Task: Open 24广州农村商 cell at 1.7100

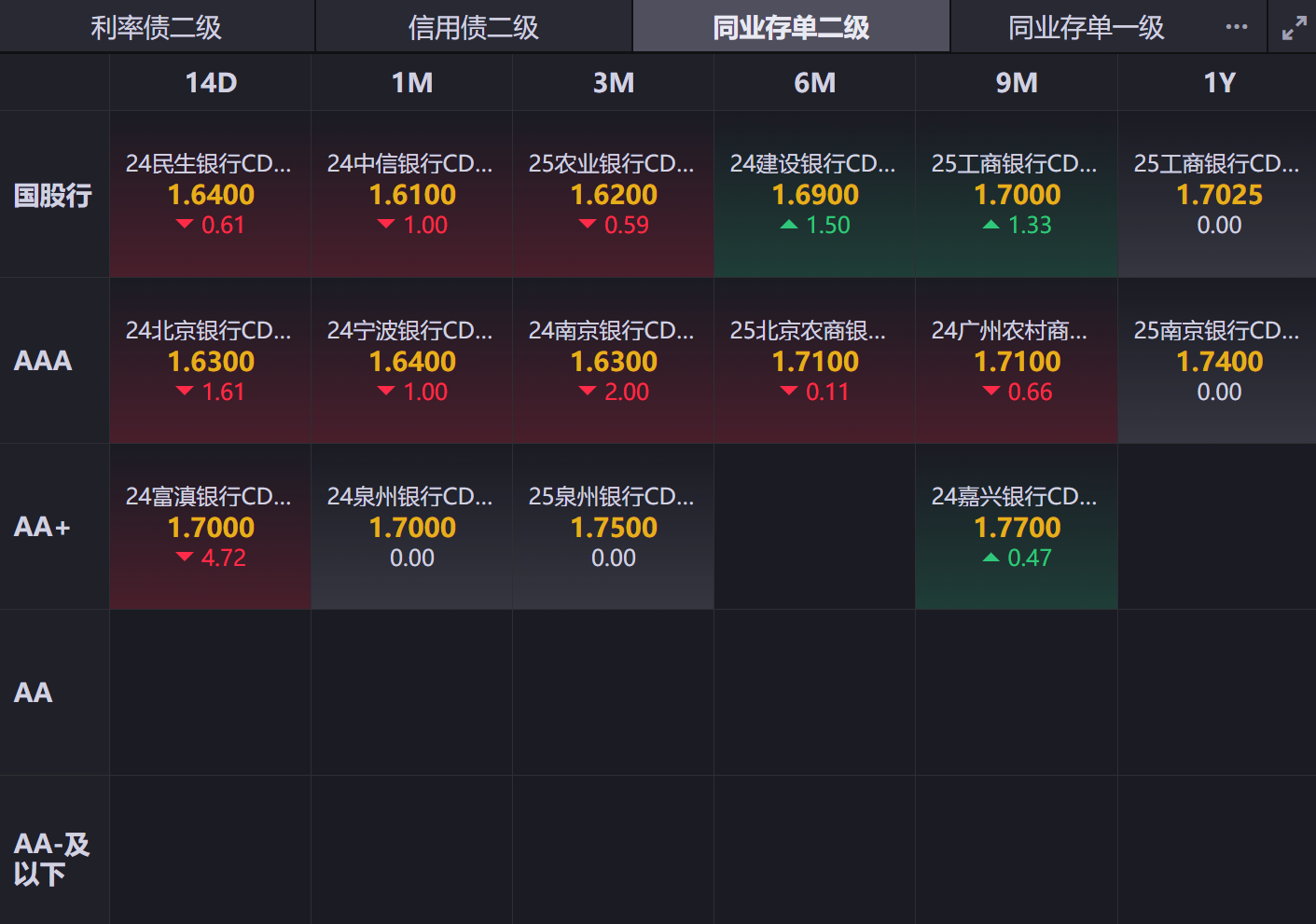Action: point(1017,361)
